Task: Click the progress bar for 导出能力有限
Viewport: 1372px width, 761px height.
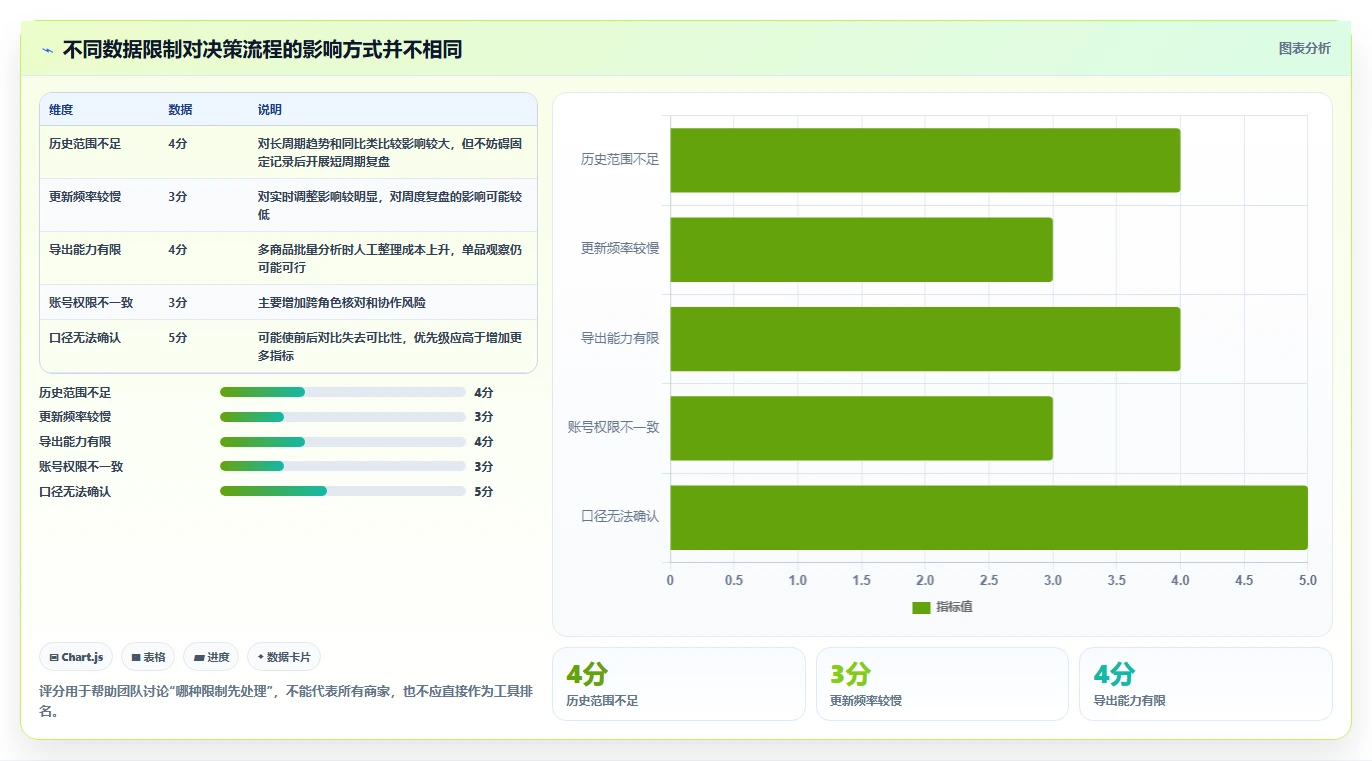Action: (x=343, y=442)
